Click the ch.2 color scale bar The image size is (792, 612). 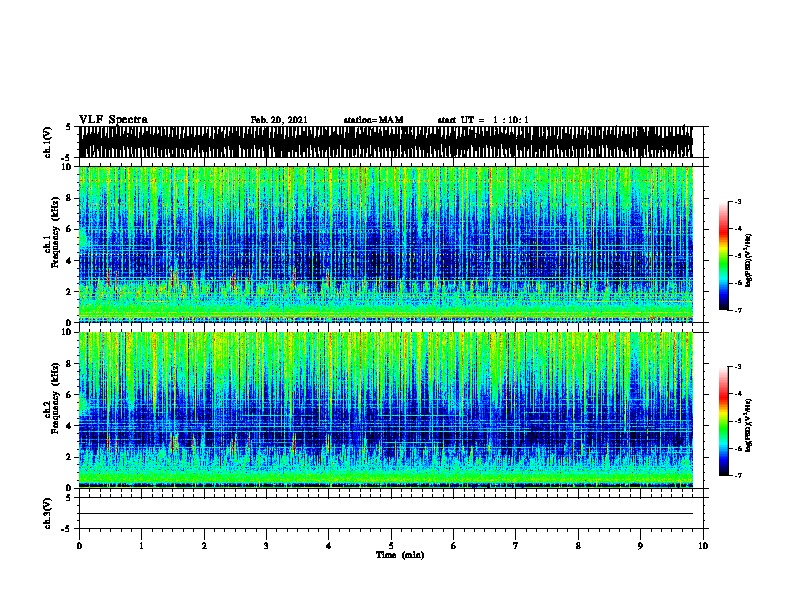click(724, 421)
